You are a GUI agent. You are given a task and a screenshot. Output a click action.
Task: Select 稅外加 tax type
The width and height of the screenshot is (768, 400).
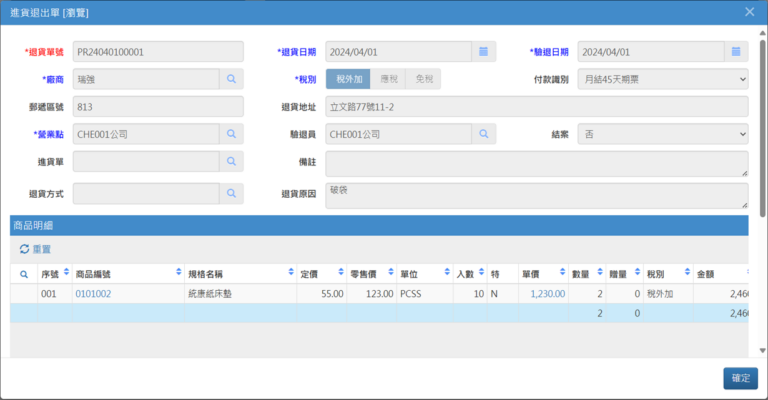coord(349,79)
